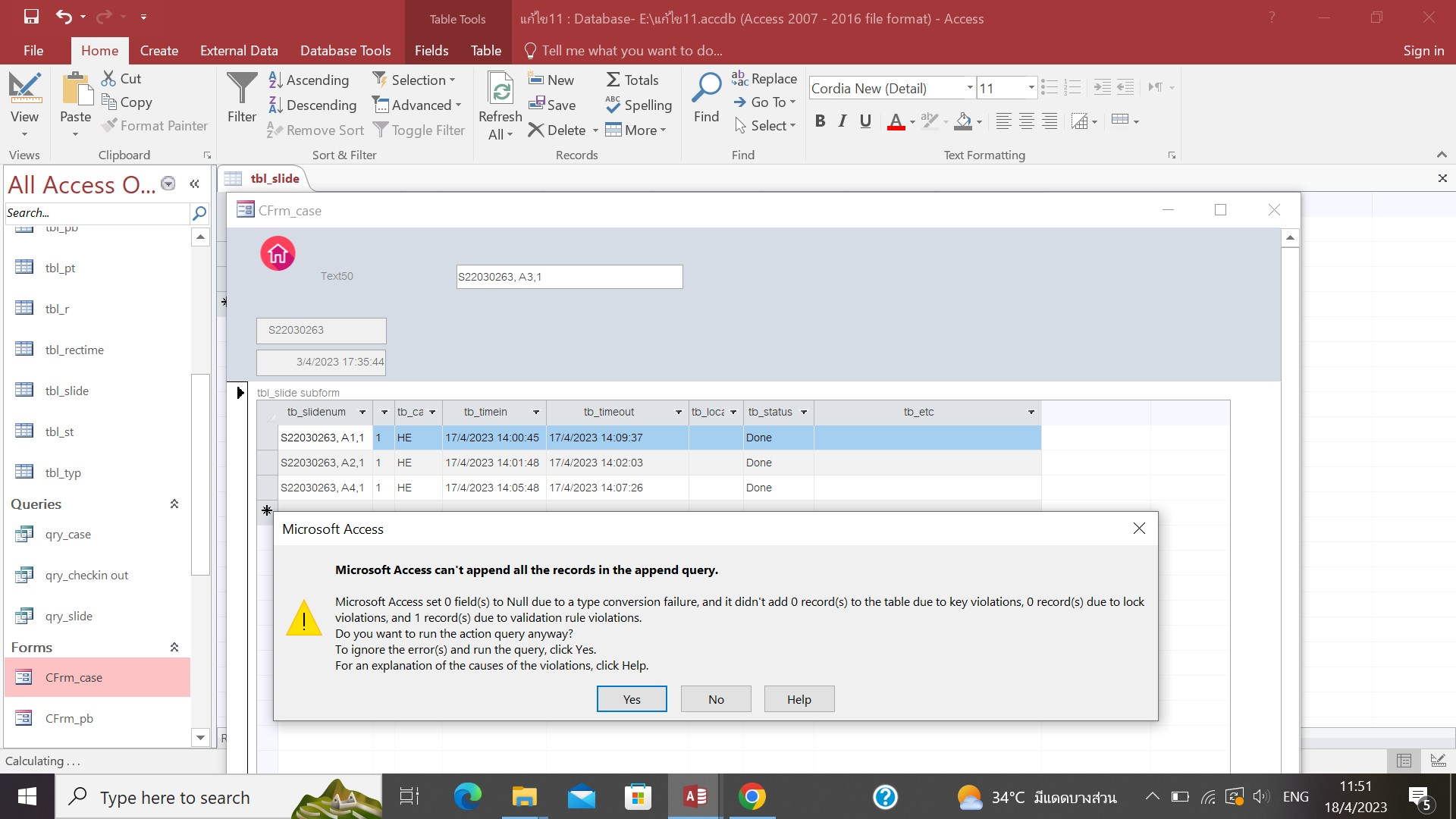This screenshot has width=1456, height=819.
Task: Click the bullets list icon
Action: 1049,87
